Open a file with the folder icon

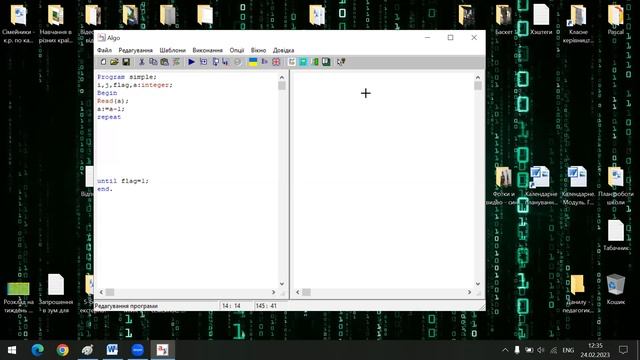(x=114, y=62)
